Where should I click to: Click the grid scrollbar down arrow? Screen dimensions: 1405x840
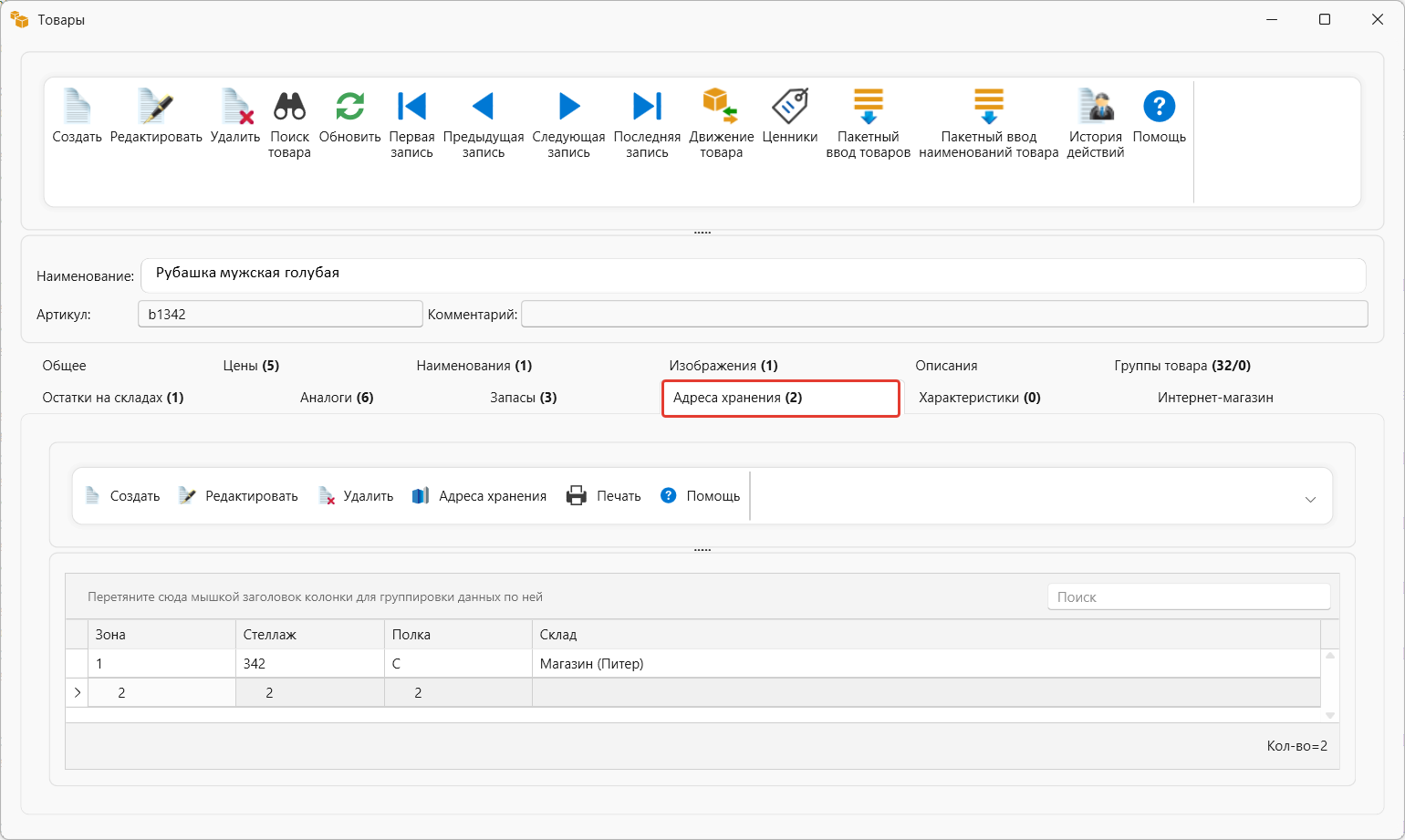(x=1330, y=715)
